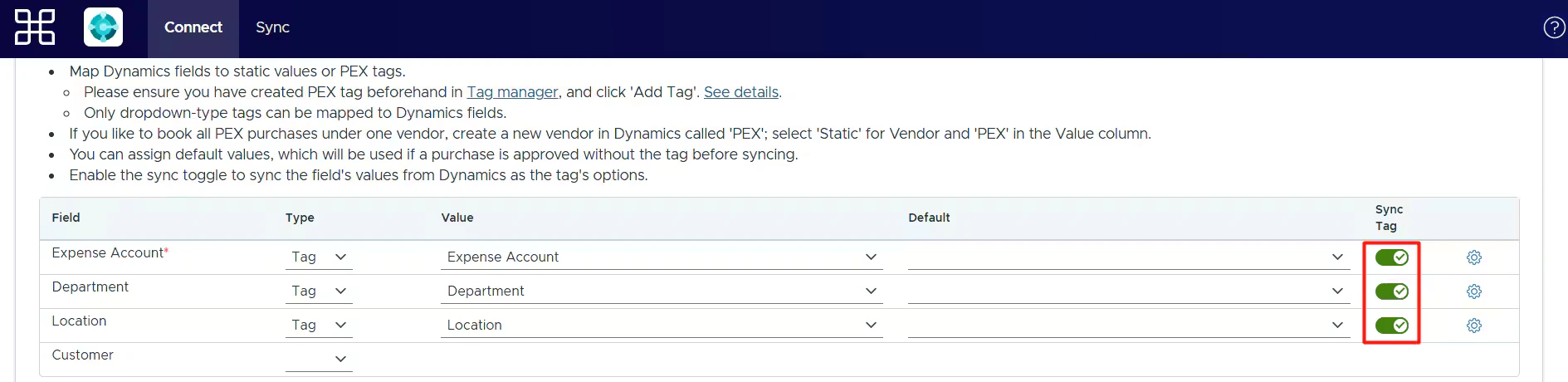Expand Type dropdown for Expense Account
This screenshot has height=382, width=1568.
319,257
